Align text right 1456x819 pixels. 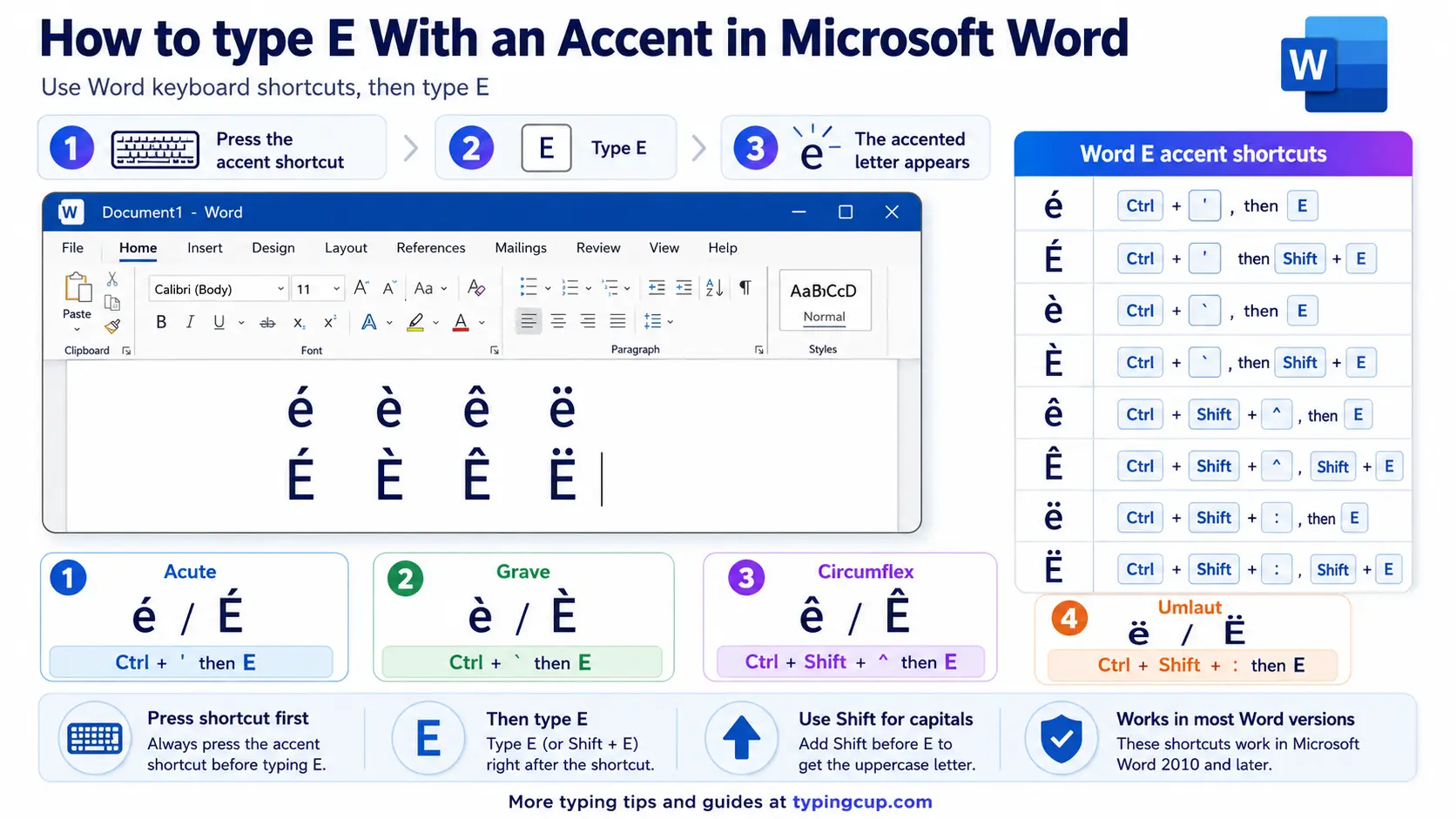tap(588, 321)
